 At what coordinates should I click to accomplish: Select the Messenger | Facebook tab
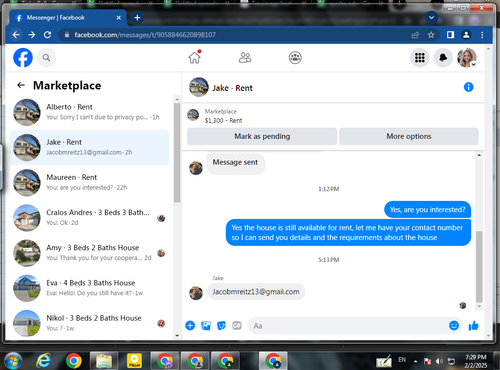pos(67,18)
